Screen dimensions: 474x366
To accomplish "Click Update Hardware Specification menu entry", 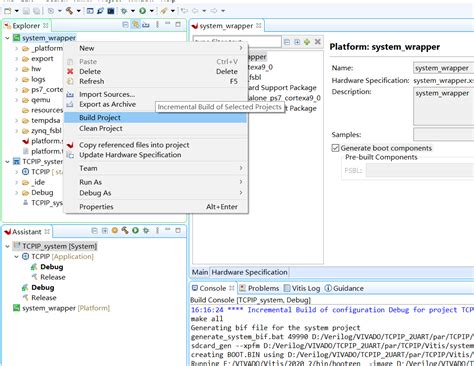I will point(130,155).
